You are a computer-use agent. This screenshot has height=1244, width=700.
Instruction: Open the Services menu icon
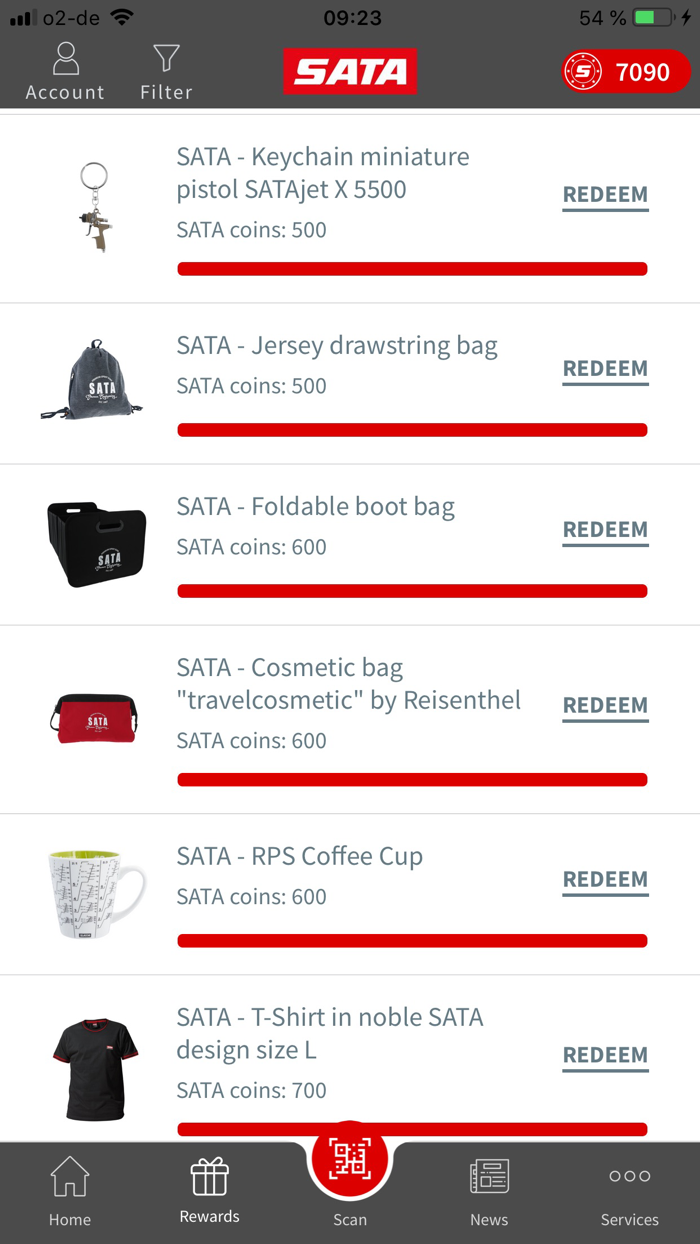(629, 1178)
